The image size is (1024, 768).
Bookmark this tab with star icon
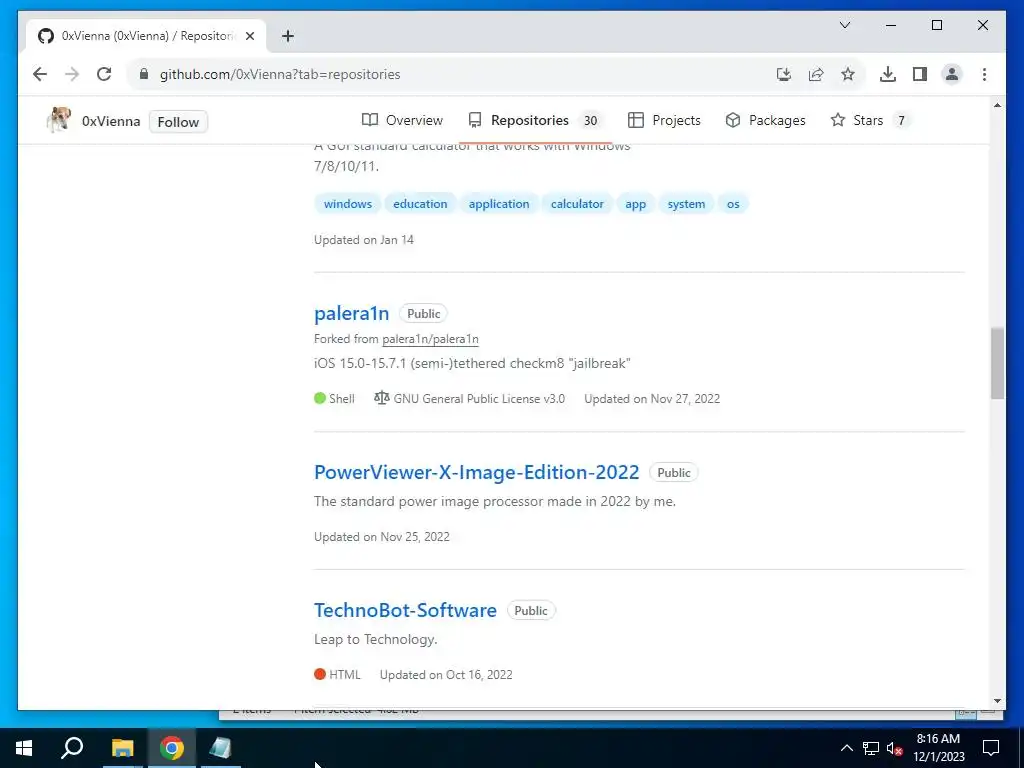(x=848, y=74)
